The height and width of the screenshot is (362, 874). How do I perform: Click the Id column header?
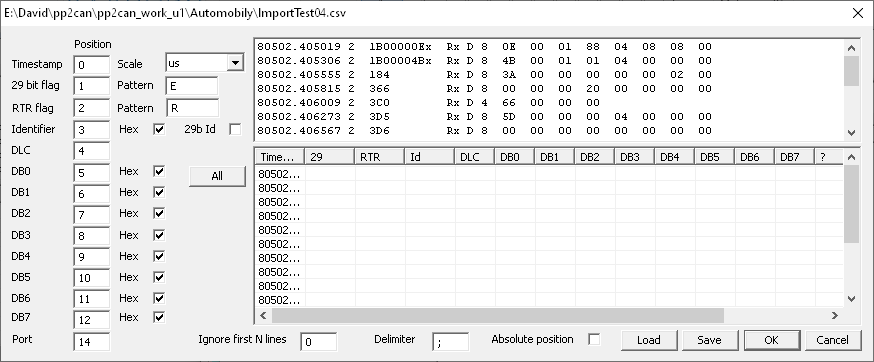[430, 157]
